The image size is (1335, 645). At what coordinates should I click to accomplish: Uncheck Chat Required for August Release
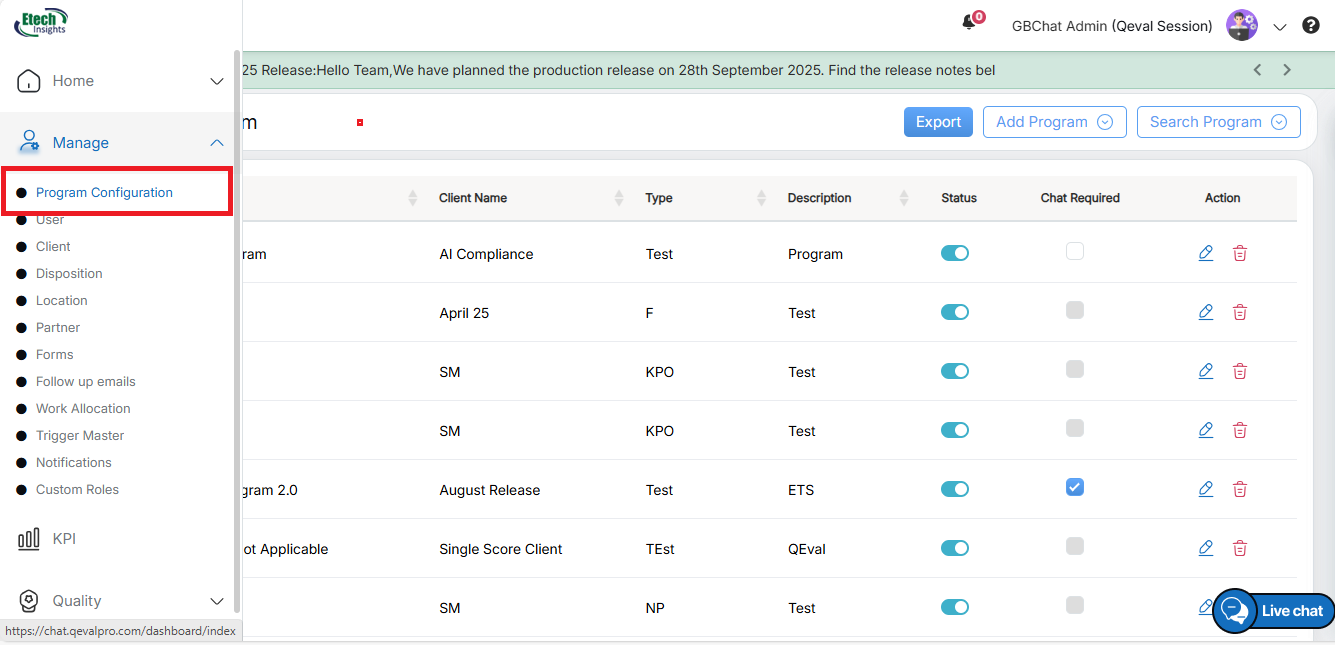coord(1075,487)
